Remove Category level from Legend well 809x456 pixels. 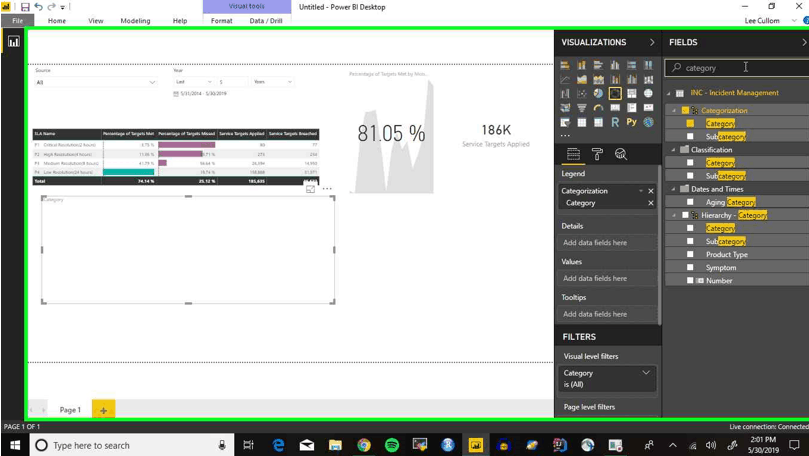tap(651, 203)
